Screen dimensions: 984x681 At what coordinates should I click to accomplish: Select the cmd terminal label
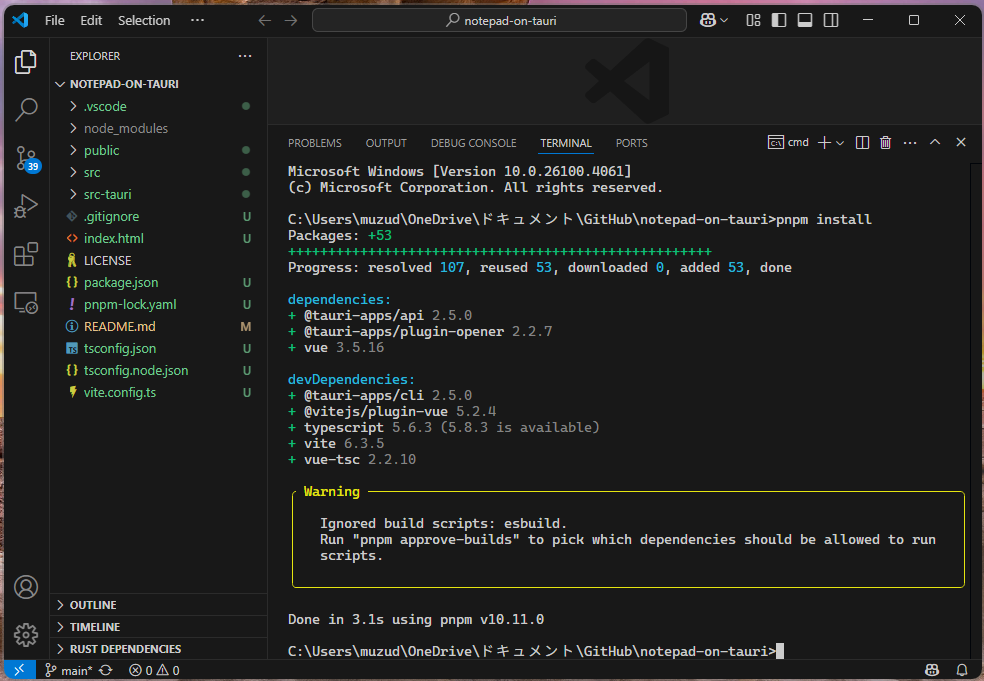[788, 142]
